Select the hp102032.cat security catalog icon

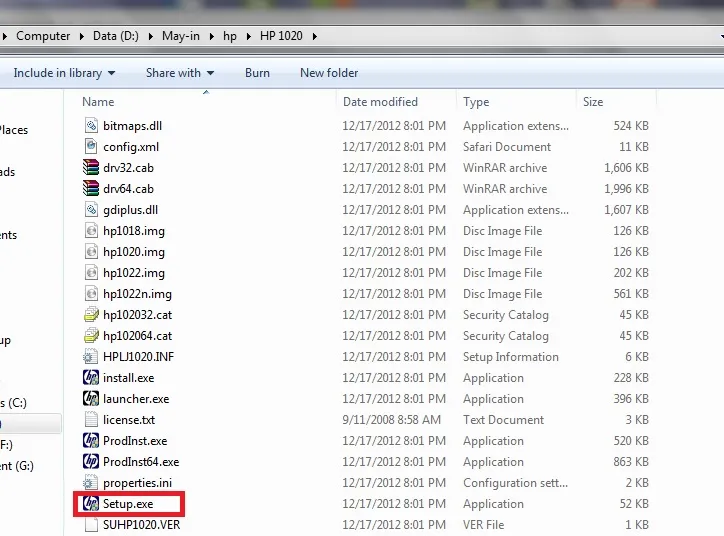pyautogui.click(x=91, y=315)
